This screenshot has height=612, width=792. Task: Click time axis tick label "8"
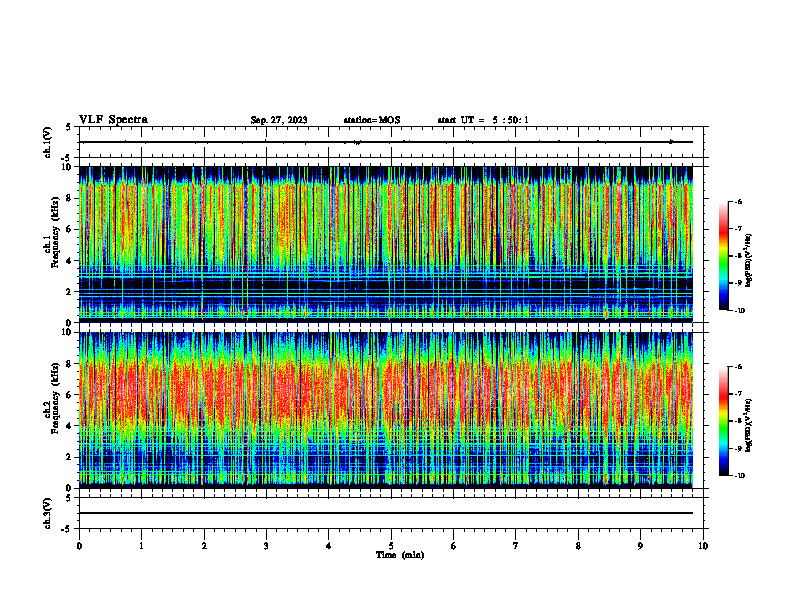point(578,546)
